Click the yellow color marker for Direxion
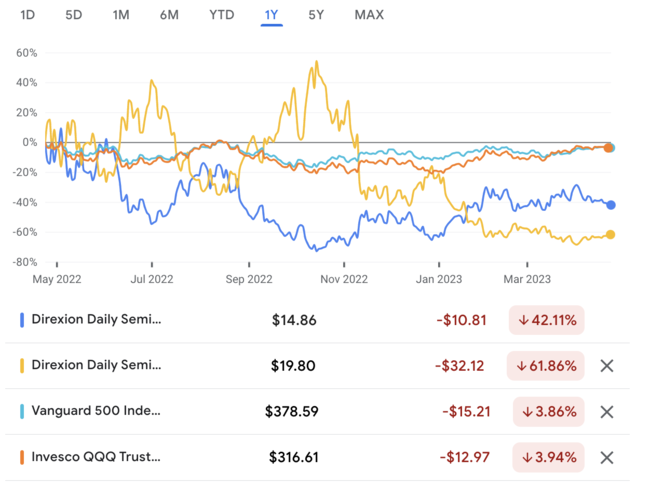The height and width of the screenshot is (486, 650). point(22,366)
